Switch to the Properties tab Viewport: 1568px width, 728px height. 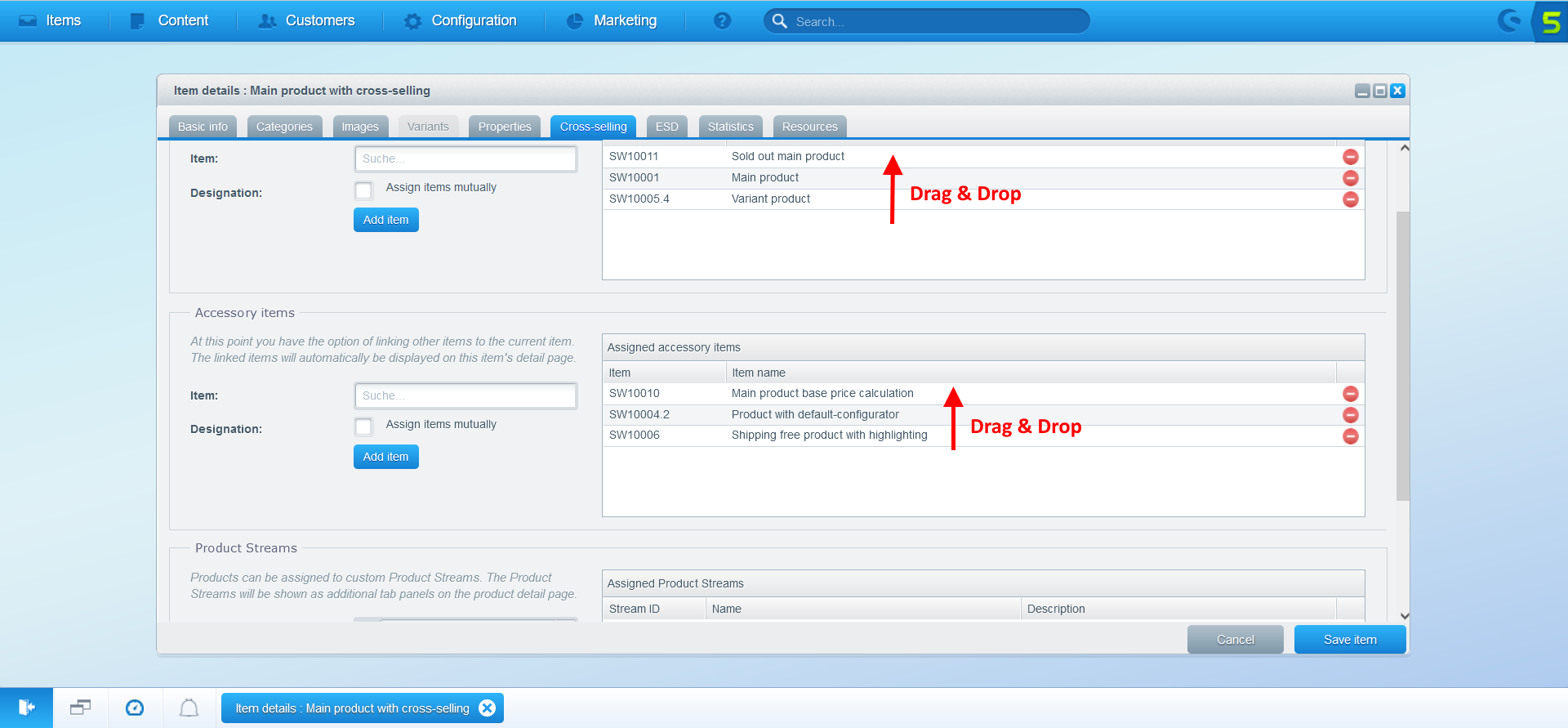coord(505,127)
